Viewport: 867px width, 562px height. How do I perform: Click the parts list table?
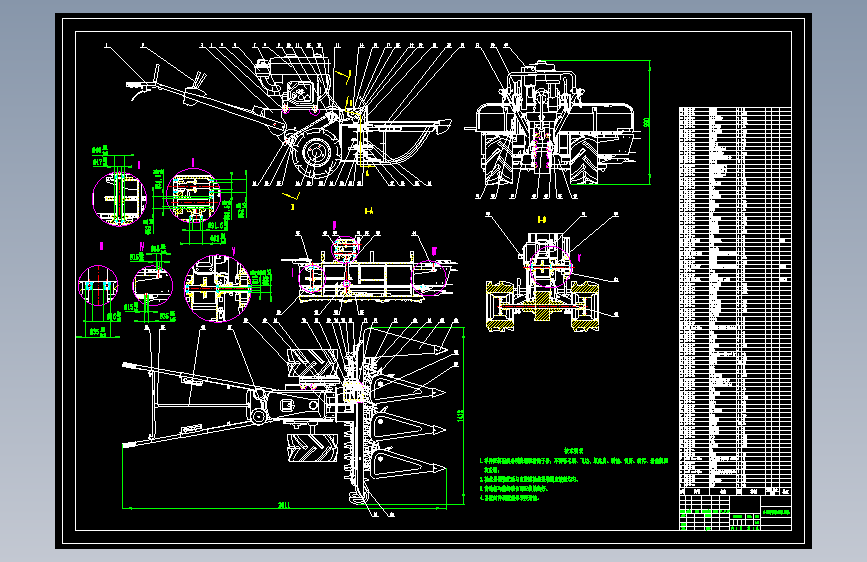click(x=735, y=301)
